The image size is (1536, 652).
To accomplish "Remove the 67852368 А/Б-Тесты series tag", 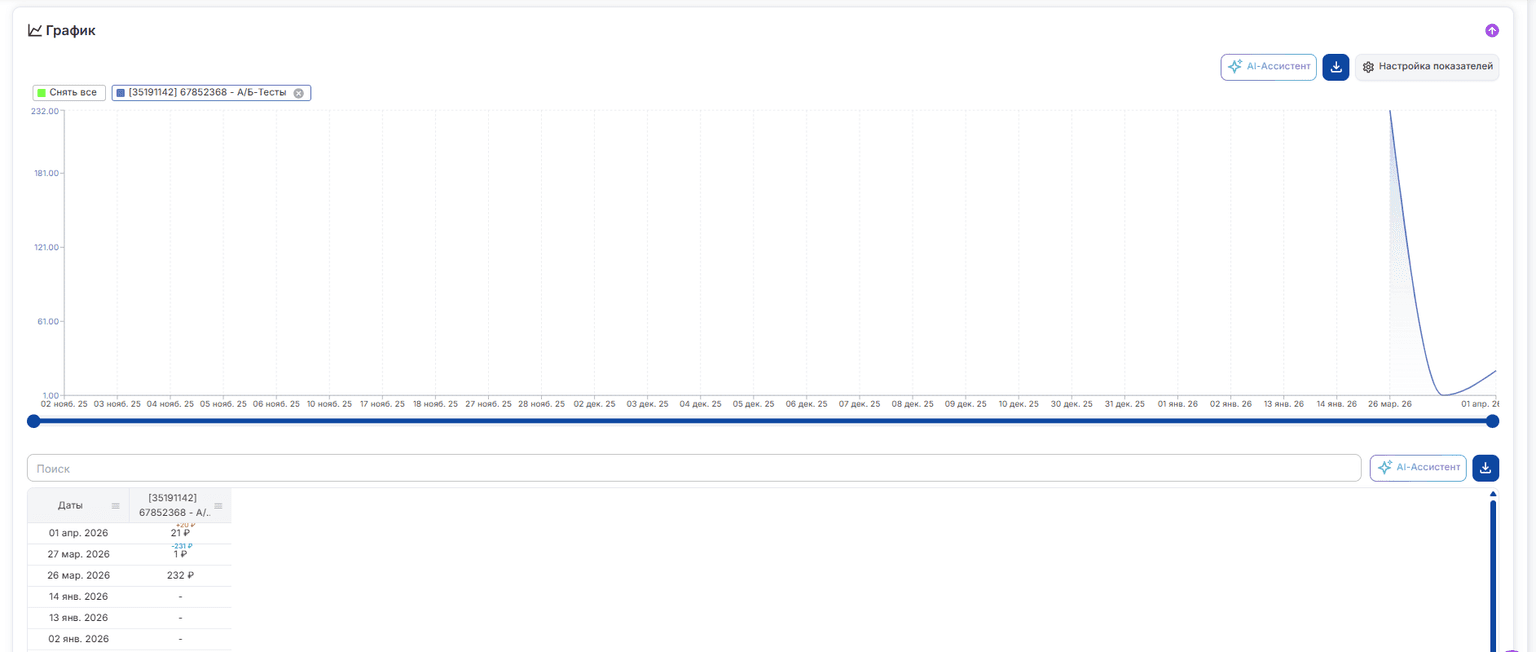I will pos(298,93).
